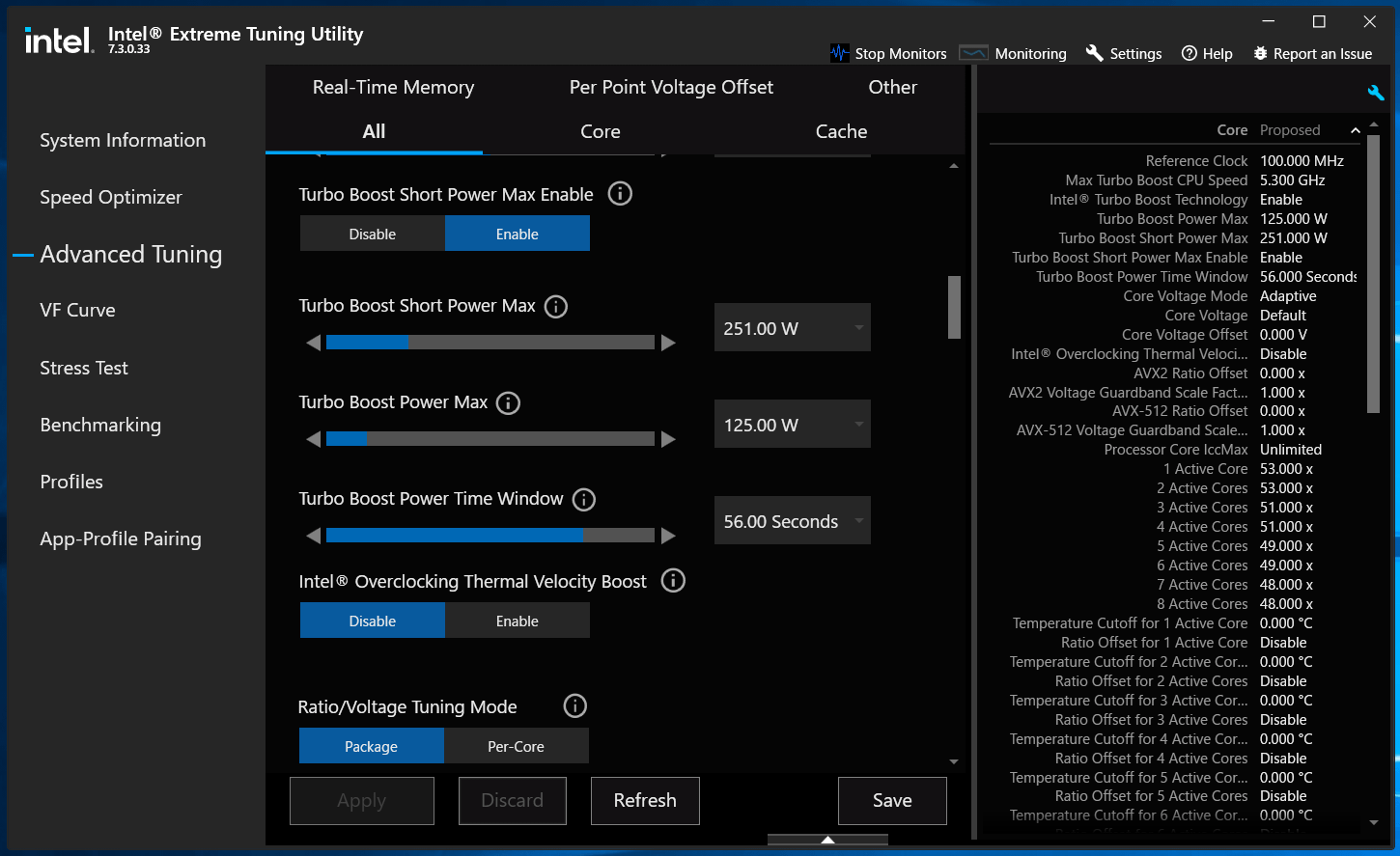Click scroll-down arrow of proposed panel

click(x=1374, y=823)
